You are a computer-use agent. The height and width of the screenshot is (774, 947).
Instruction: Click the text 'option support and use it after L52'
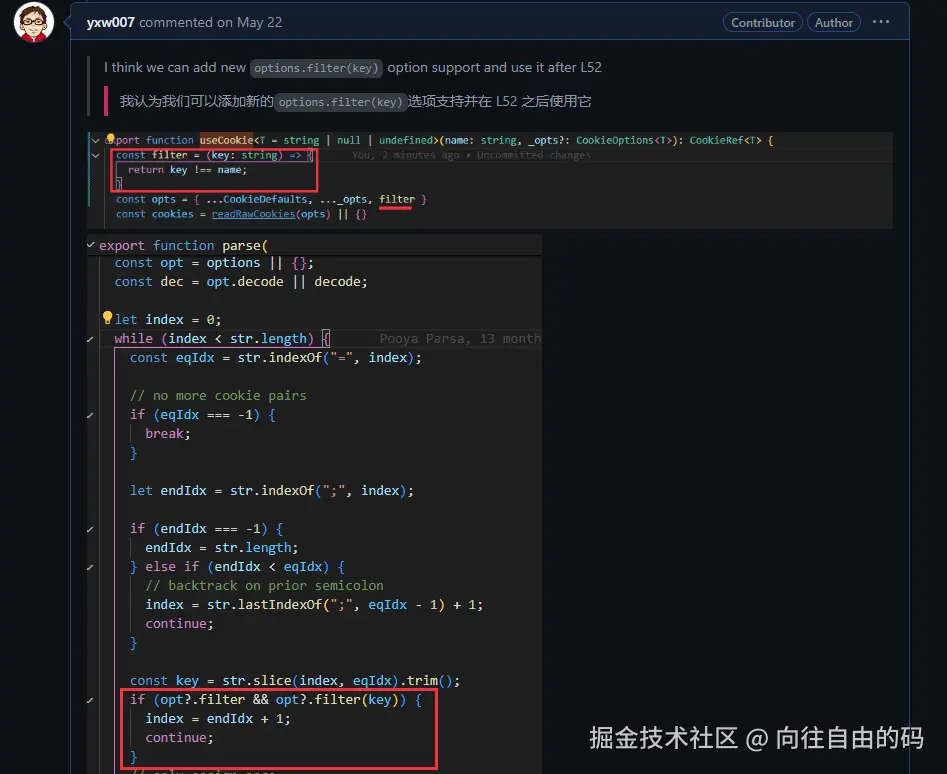point(495,68)
